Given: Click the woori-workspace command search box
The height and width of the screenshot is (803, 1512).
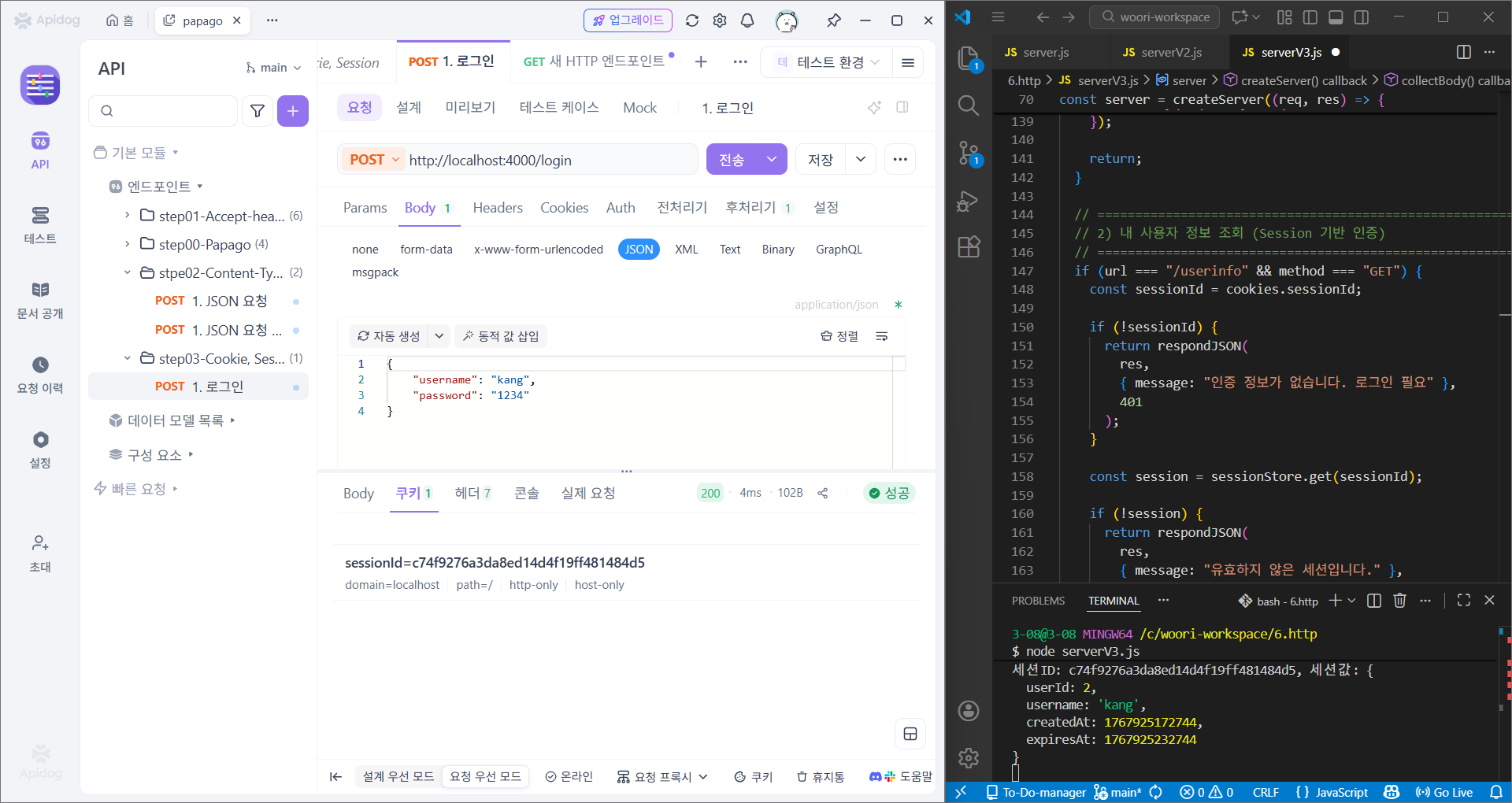Looking at the screenshot, I should coord(1154,17).
